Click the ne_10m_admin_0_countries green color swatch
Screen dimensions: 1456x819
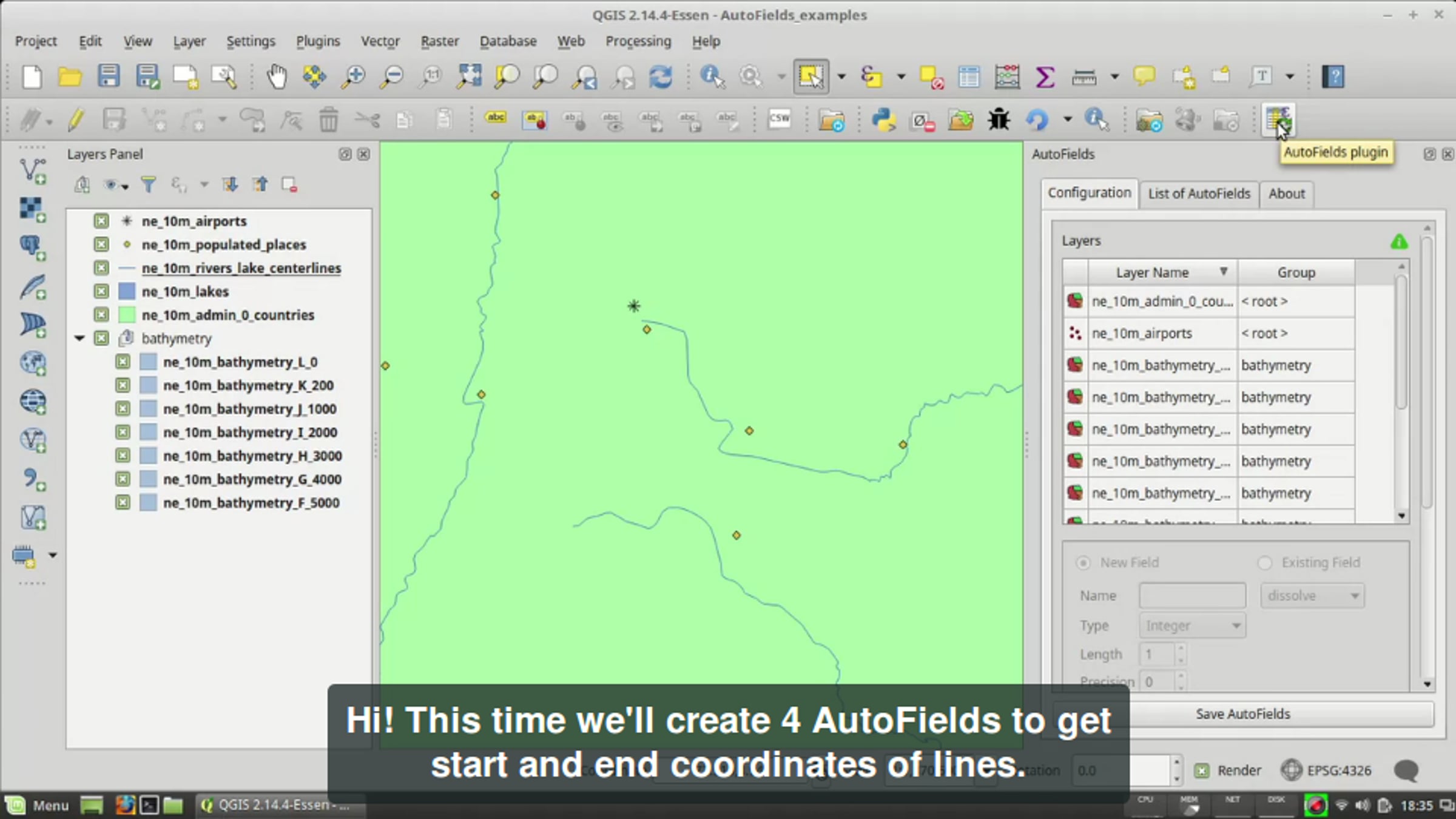(x=127, y=315)
